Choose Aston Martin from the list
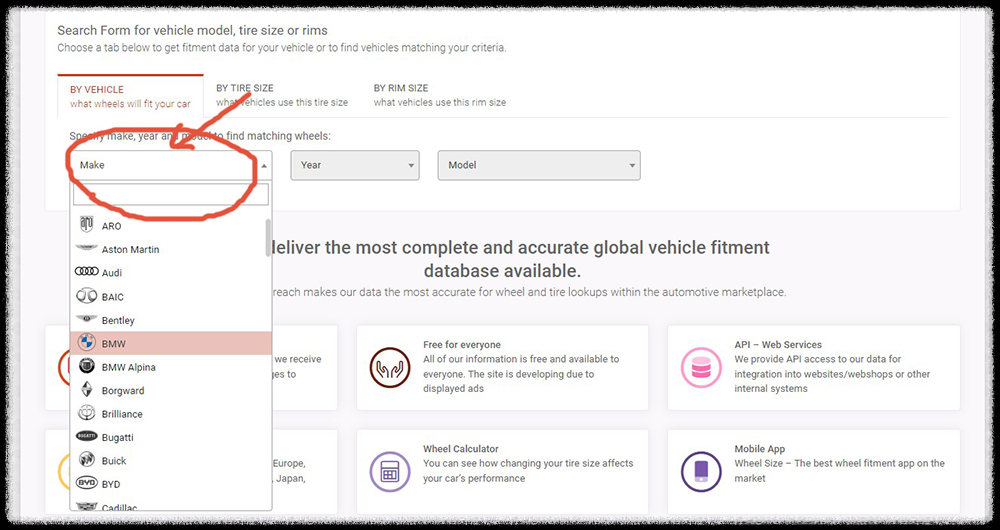Viewport: 1000px width, 530px height. coord(170,249)
